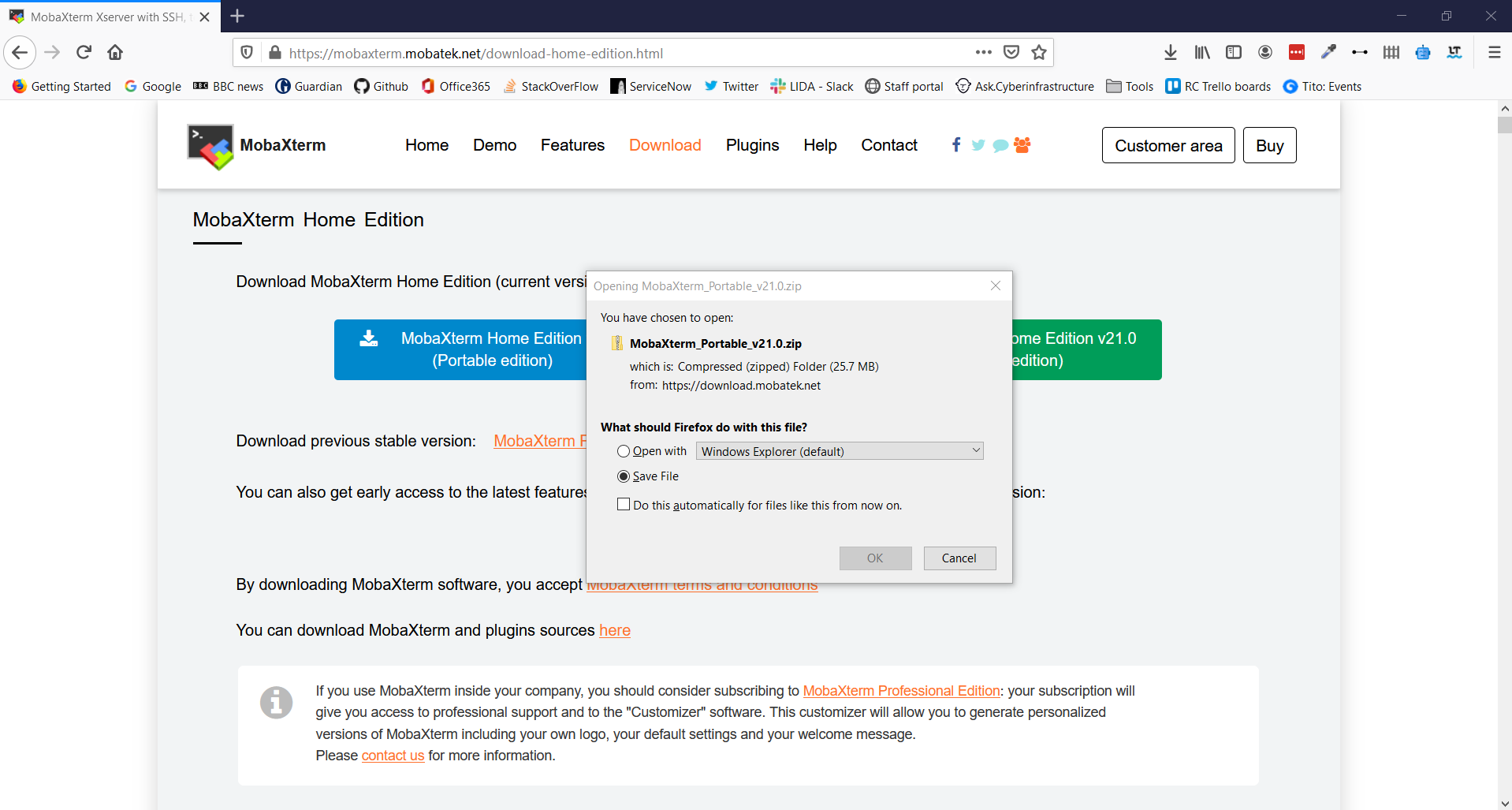Image resolution: width=1512 pixels, height=810 pixels.
Task: Check Do this automatically for files
Action: [x=624, y=505]
